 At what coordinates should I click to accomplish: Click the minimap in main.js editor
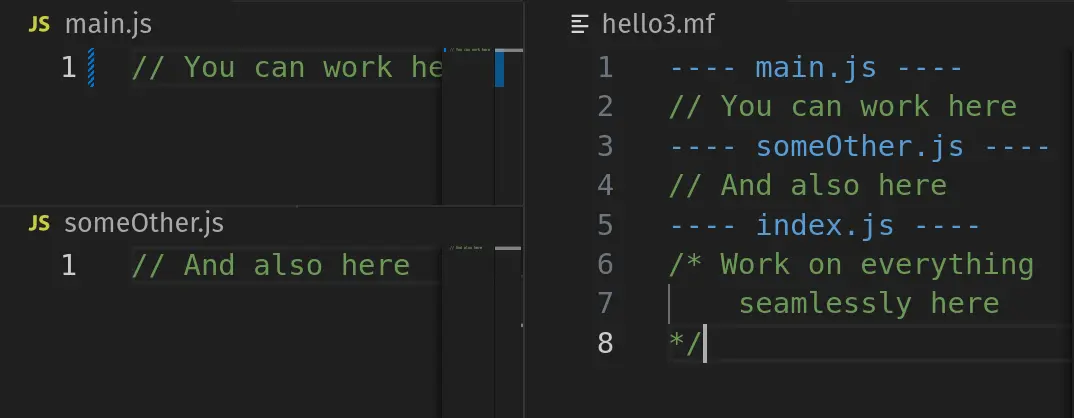[x=468, y=127]
